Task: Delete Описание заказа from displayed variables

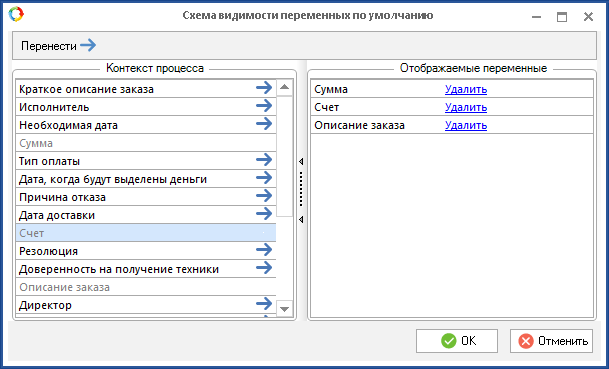Action: (466, 125)
